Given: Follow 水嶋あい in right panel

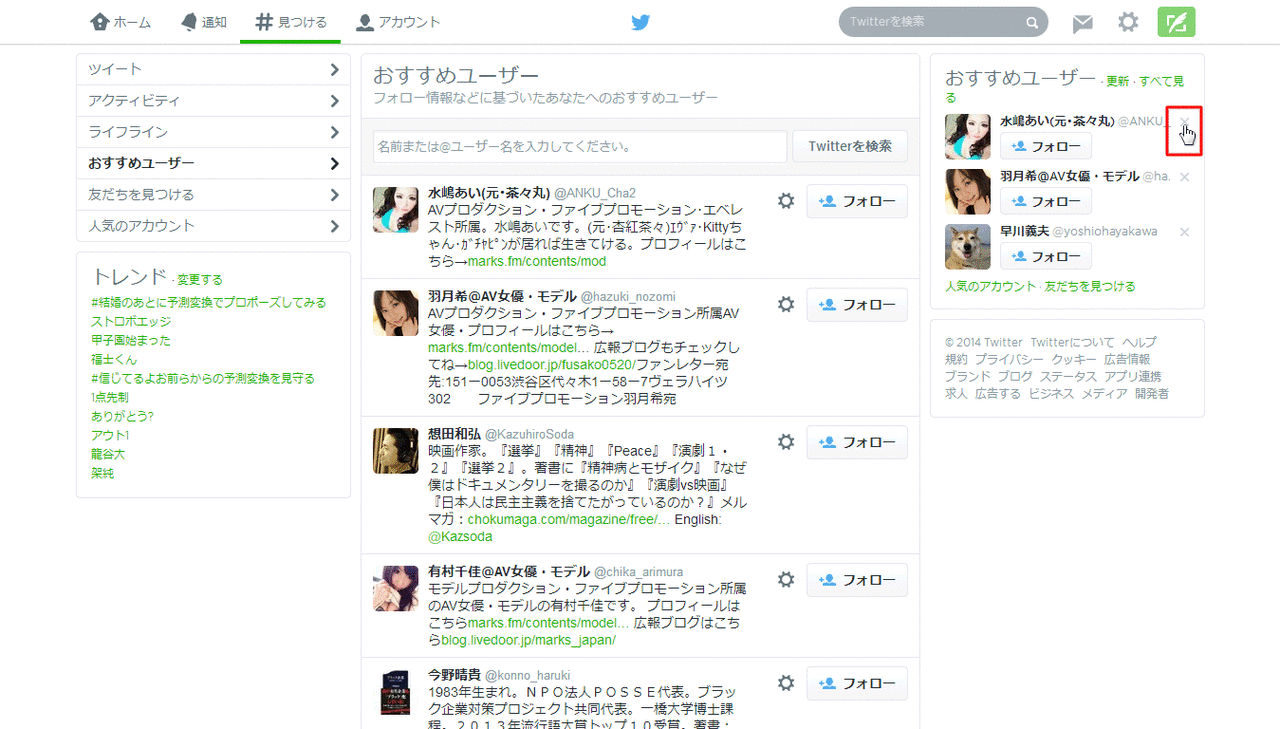Looking at the screenshot, I should pos(1046,146).
